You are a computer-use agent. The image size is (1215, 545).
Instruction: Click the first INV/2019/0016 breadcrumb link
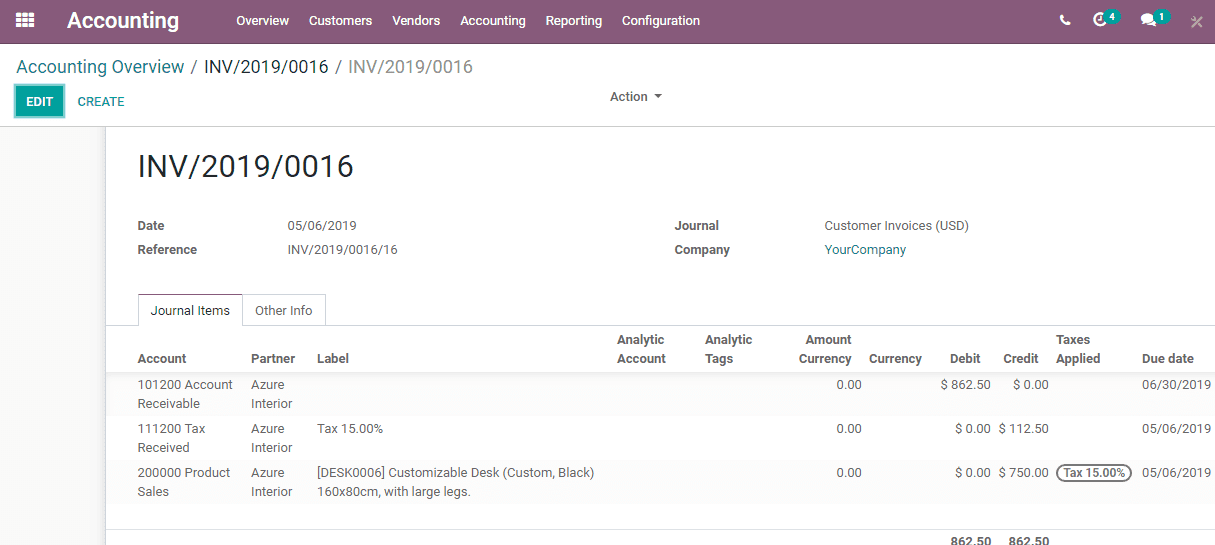(266, 67)
